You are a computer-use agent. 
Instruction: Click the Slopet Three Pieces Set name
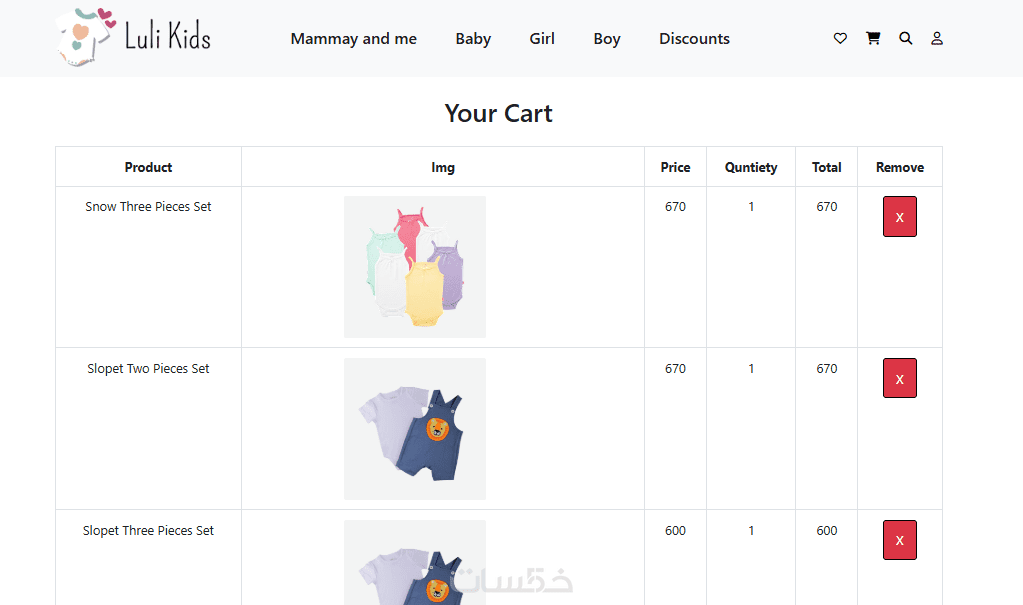[x=148, y=531]
